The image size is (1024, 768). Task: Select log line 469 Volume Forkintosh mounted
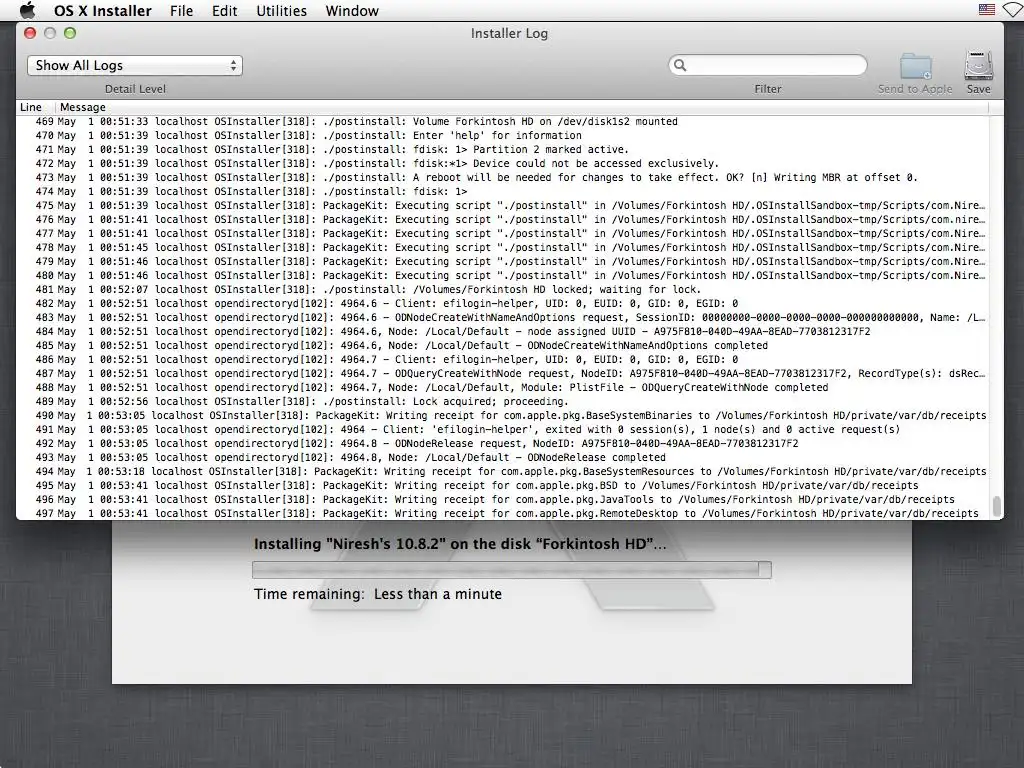click(503, 121)
